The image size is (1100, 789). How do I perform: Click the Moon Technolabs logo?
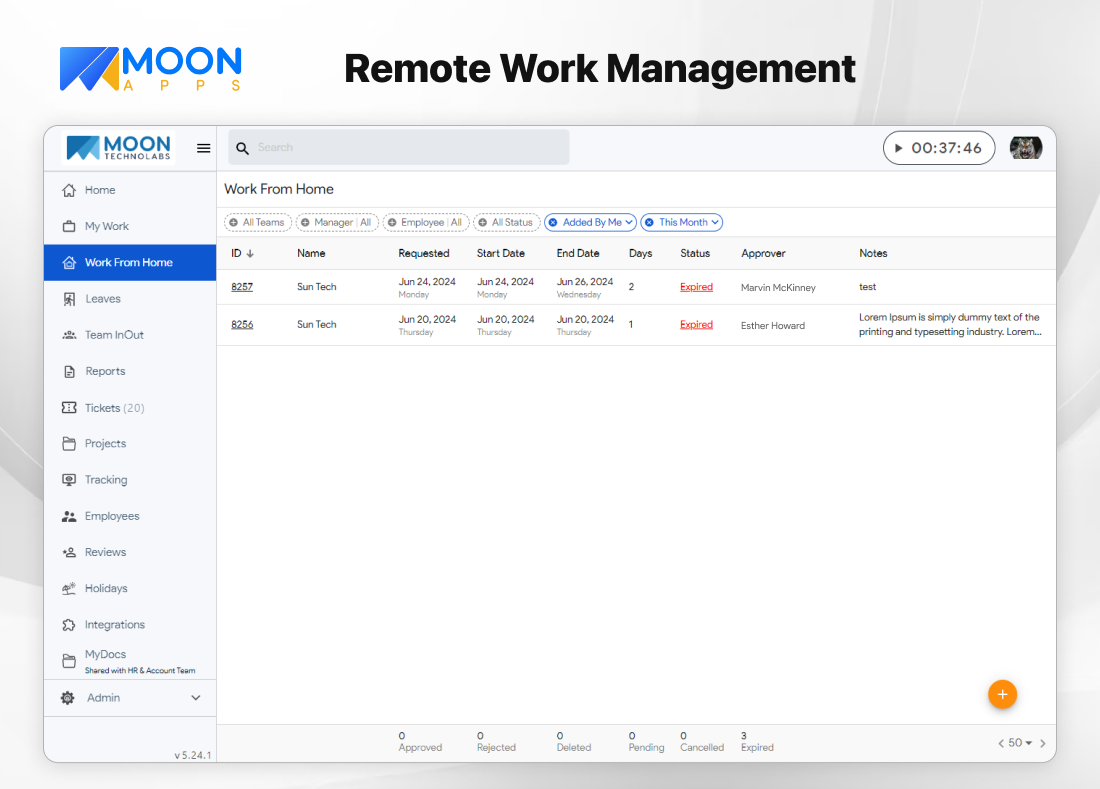click(119, 148)
